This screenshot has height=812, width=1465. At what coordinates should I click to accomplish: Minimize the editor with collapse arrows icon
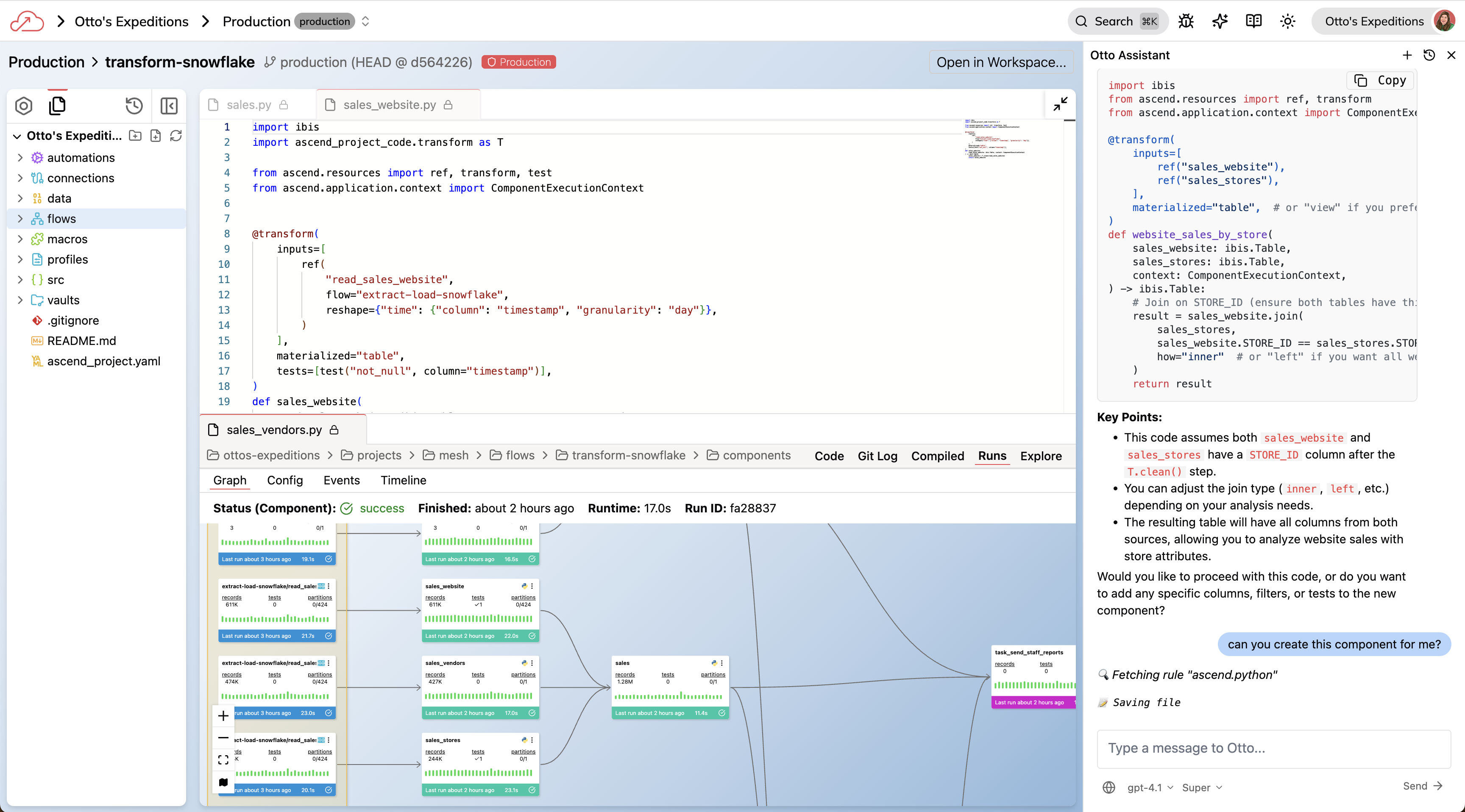[x=1060, y=104]
